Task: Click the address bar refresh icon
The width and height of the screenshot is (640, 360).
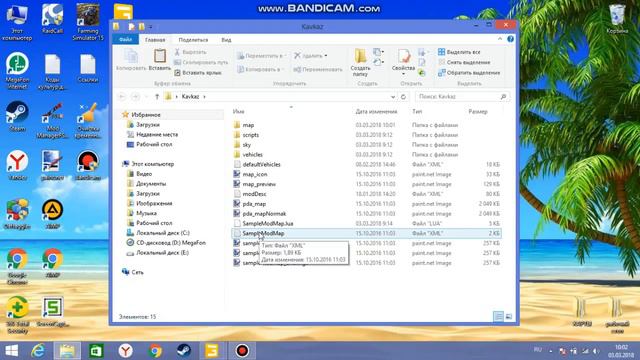Action: pos(403,97)
